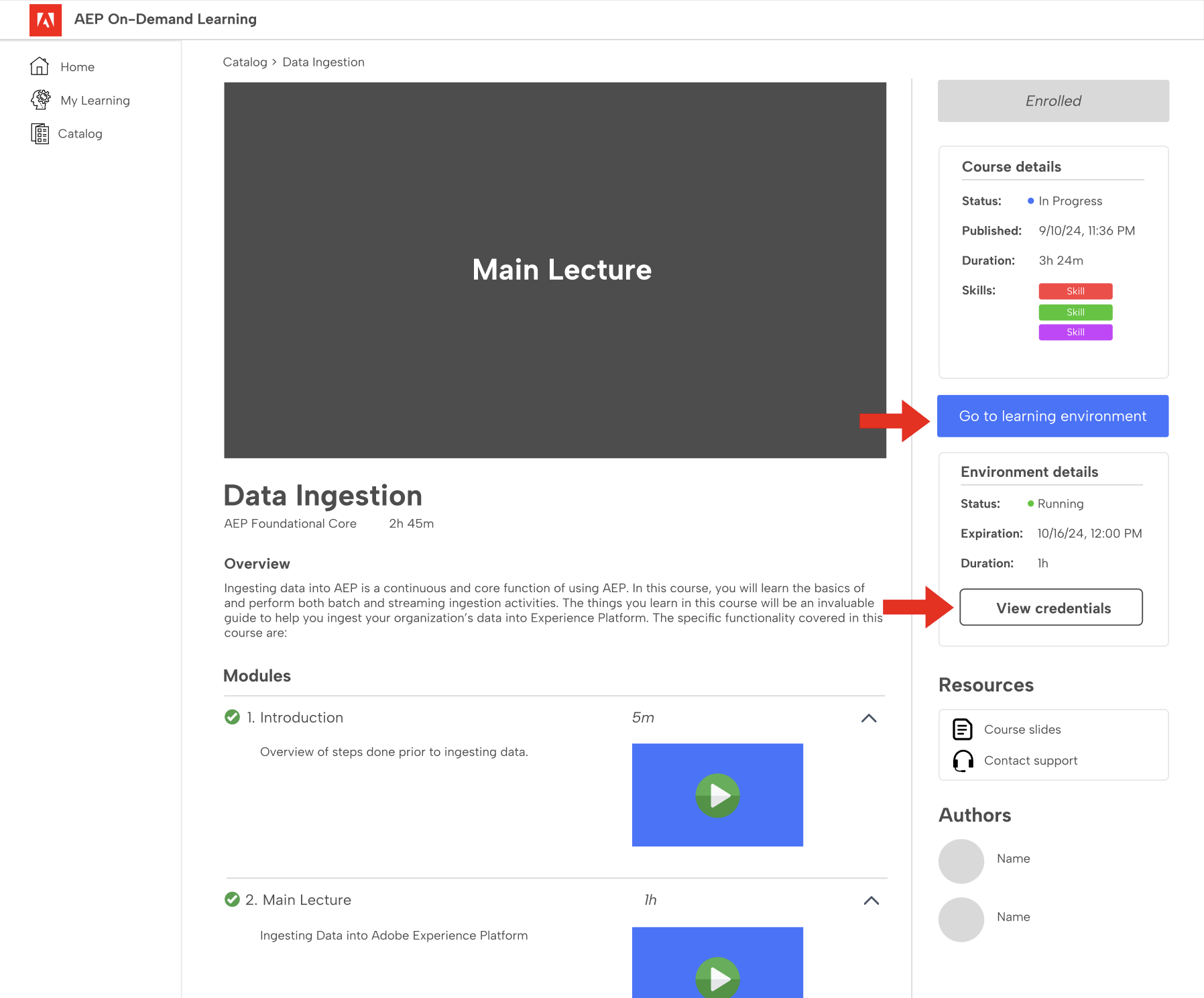Screen dimensions: 1204x998
Task: Select Data Ingestion breadcrumb
Action: point(324,62)
